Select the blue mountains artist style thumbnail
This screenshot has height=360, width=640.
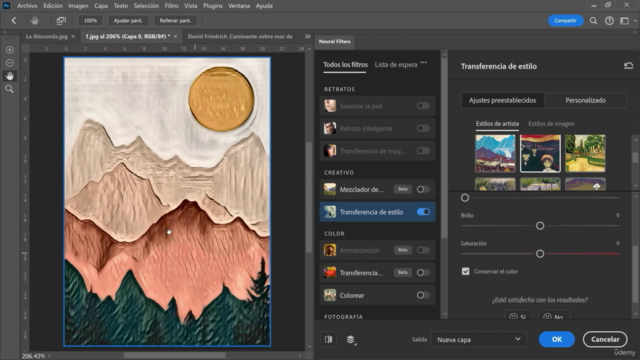click(x=495, y=153)
